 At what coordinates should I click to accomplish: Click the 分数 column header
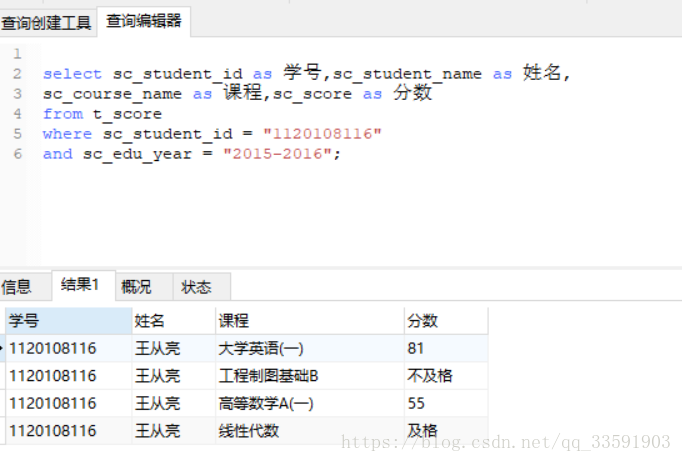446,321
